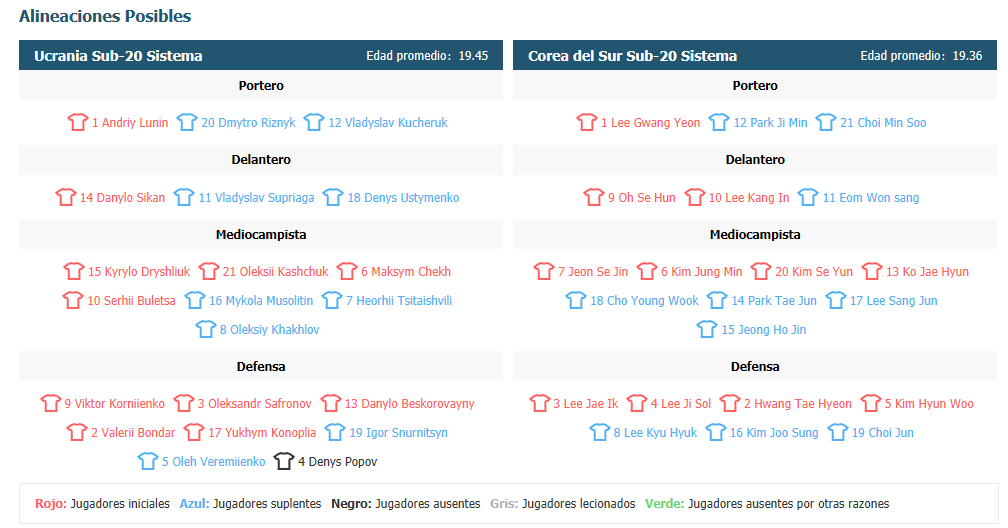This screenshot has width=1008, height=528.
Task: Click the blue shirt icon beside Vladyslav Supriaga
Action: (184, 197)
